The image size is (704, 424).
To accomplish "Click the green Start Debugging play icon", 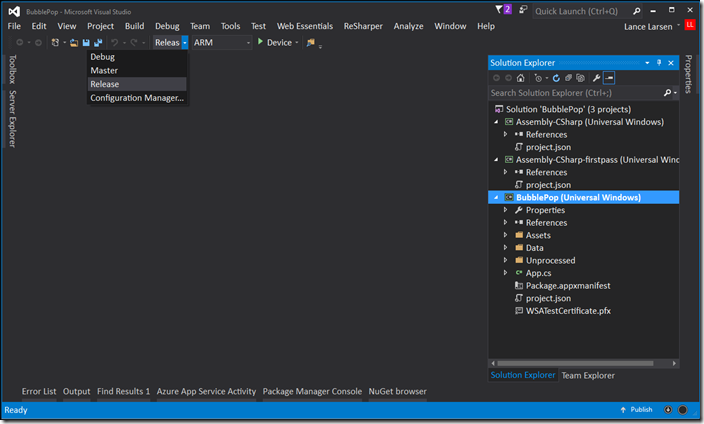I will (260, 42).
